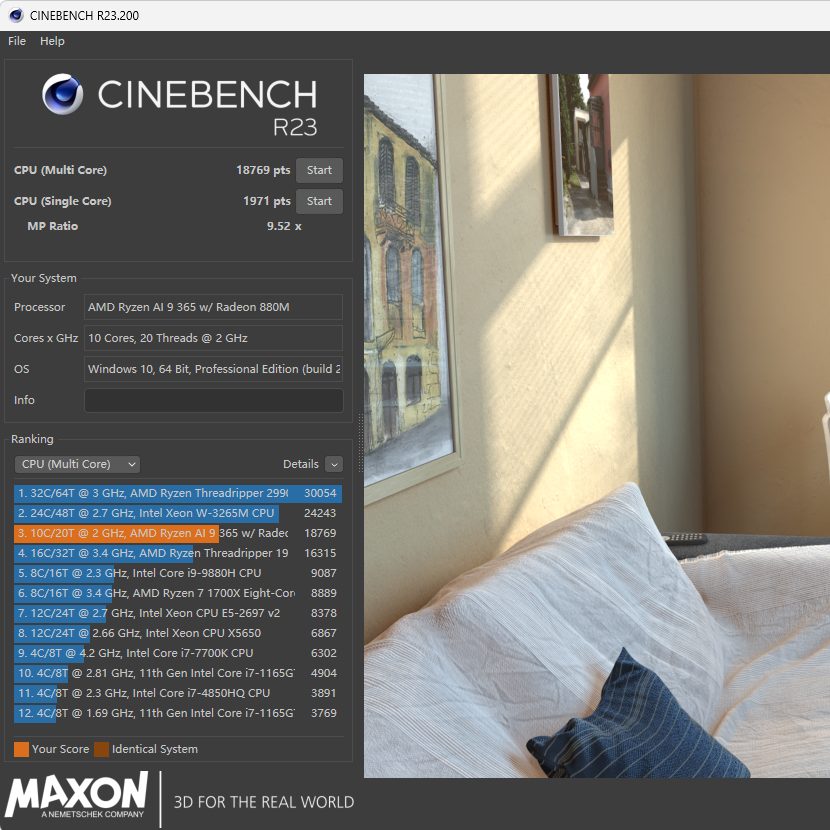The height and width of the screenshot is (830, 830).
Task: Start the CPU Single Core test
Action: pyautogui.click(x=319, y=201)
